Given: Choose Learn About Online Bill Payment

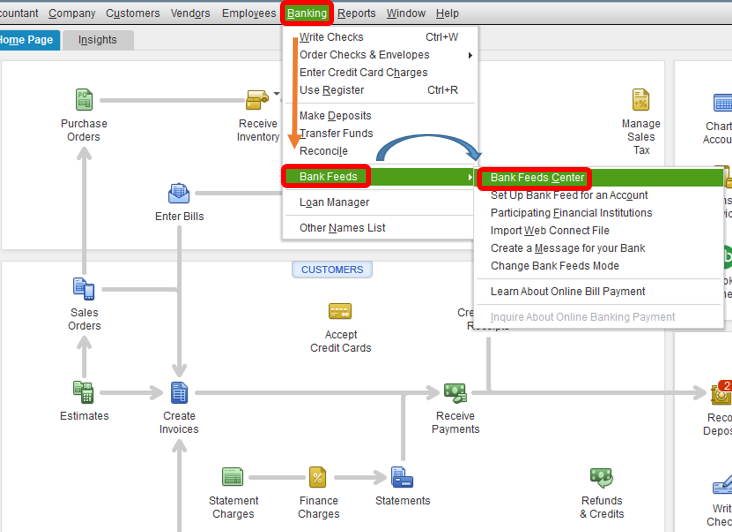Looking at the screenshot, I should coord(599,292).
